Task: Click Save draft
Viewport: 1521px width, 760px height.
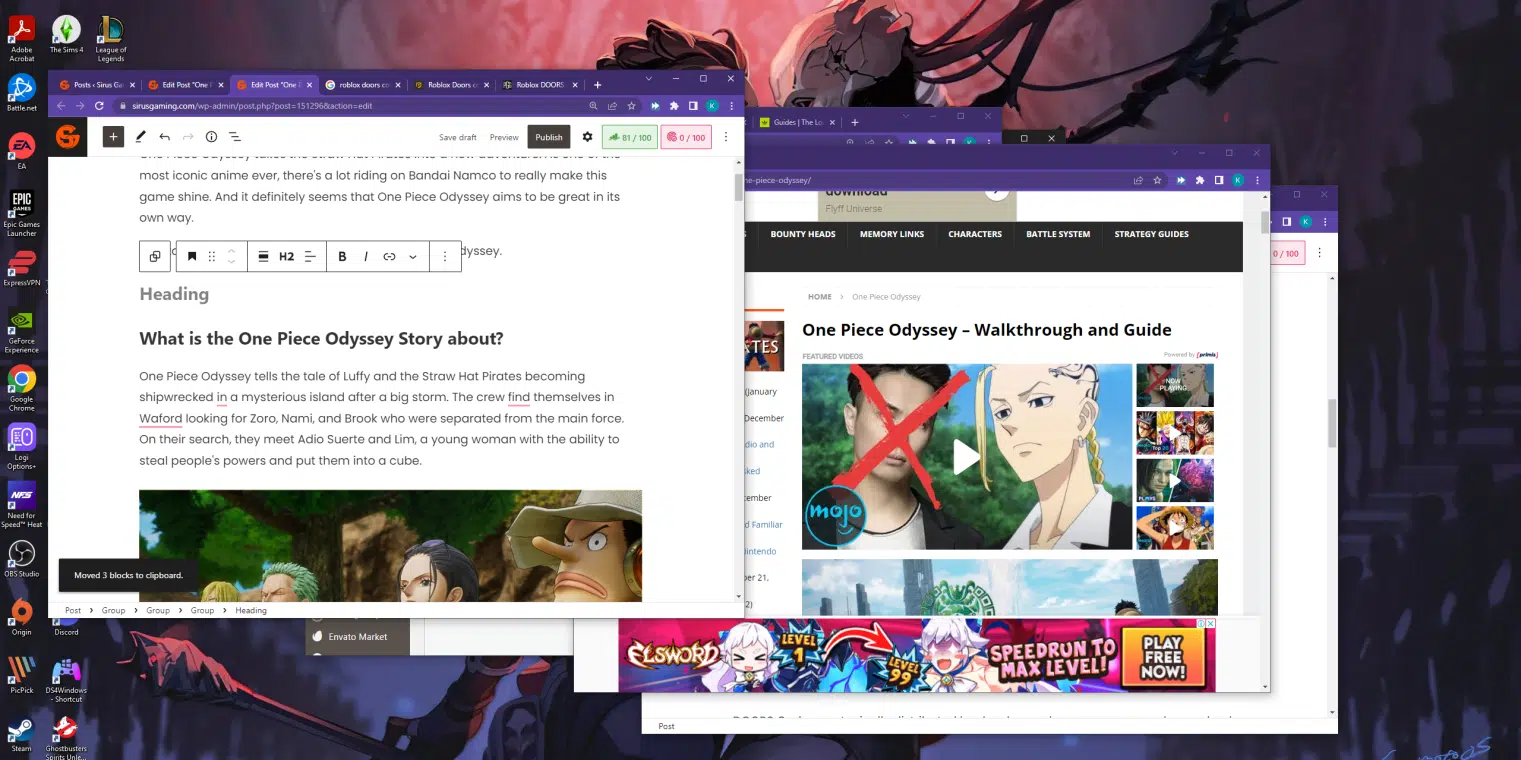Action: (x=457, y=137)
